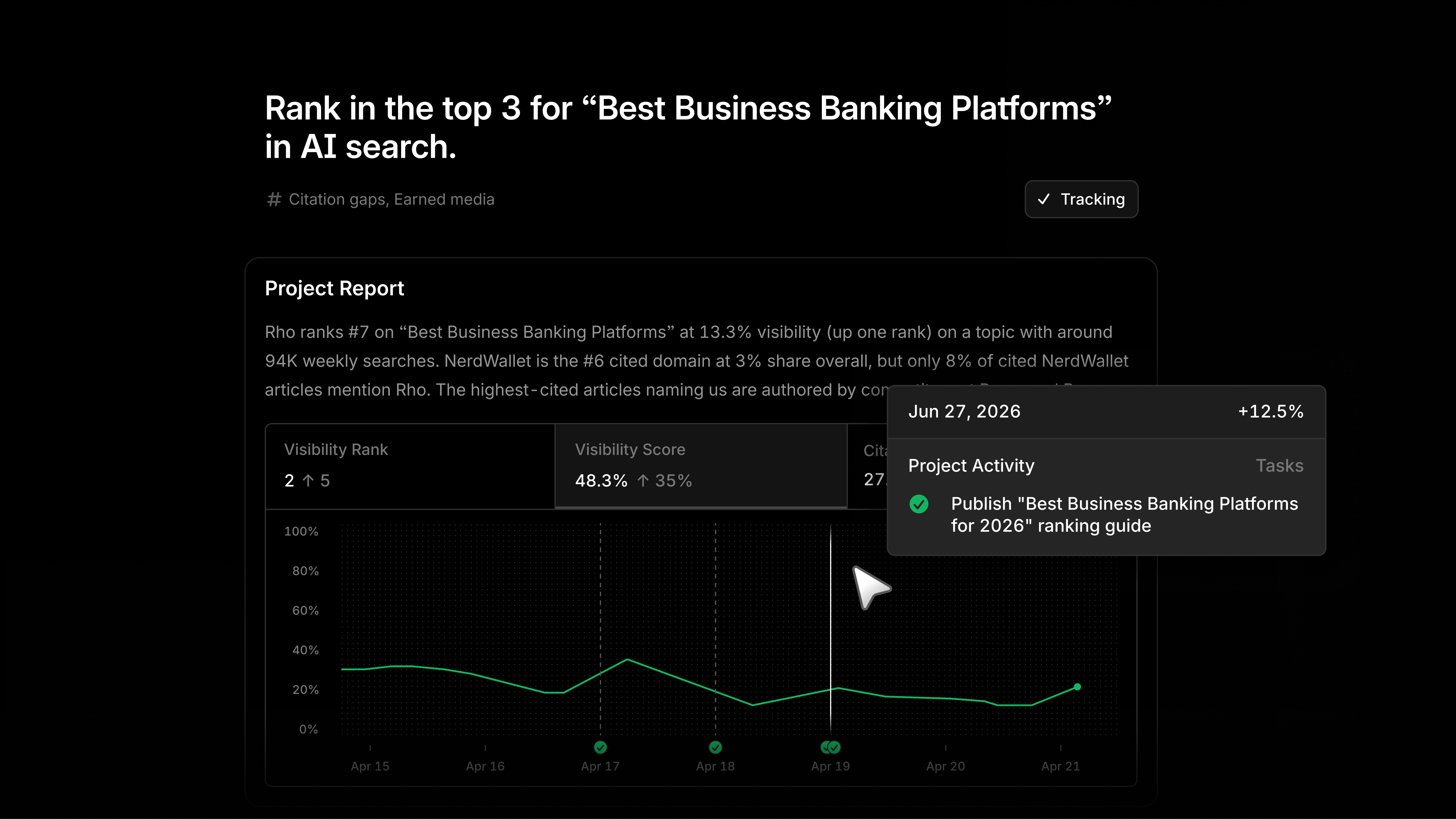Image resolution: width=1456 pixels, height=819 pixels.
Task: Open the Publish ranking guide task
Action: (x=1124, y=514)
